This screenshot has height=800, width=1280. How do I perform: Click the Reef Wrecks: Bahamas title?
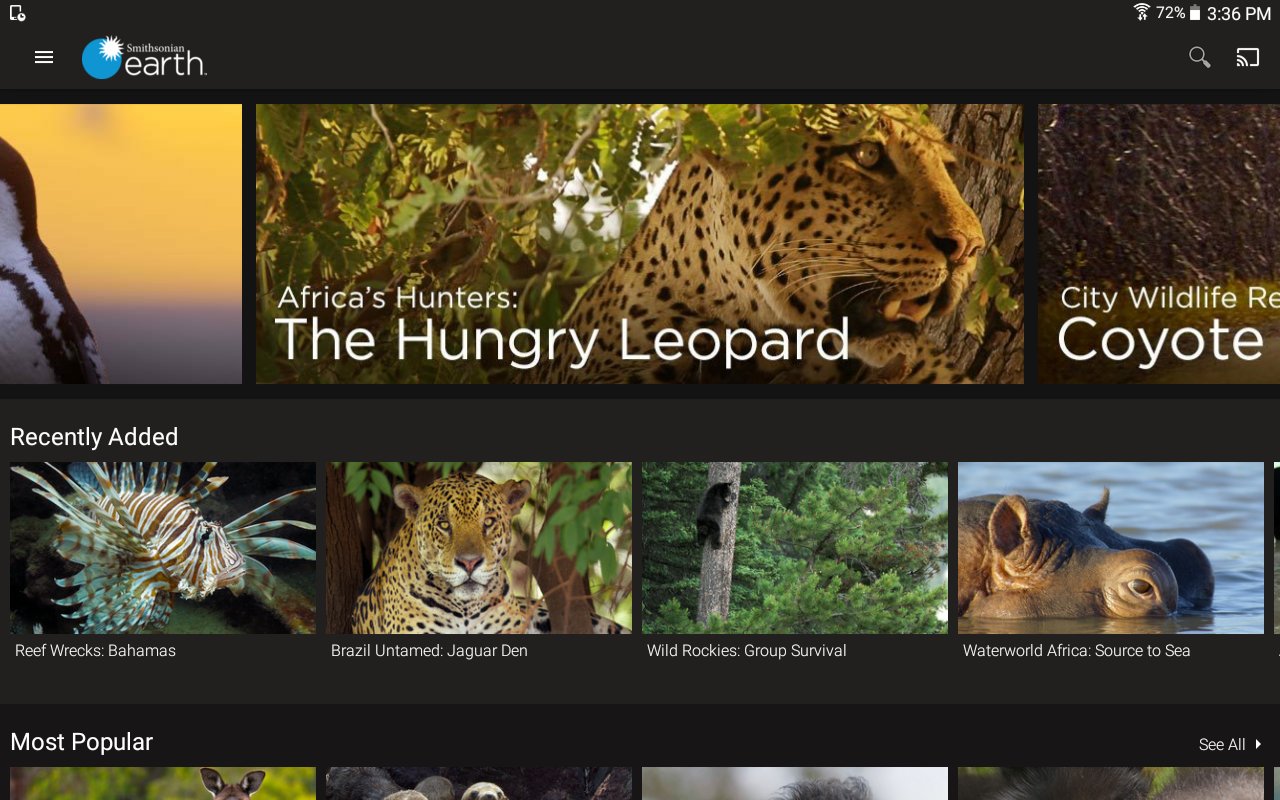pos(95,651)
